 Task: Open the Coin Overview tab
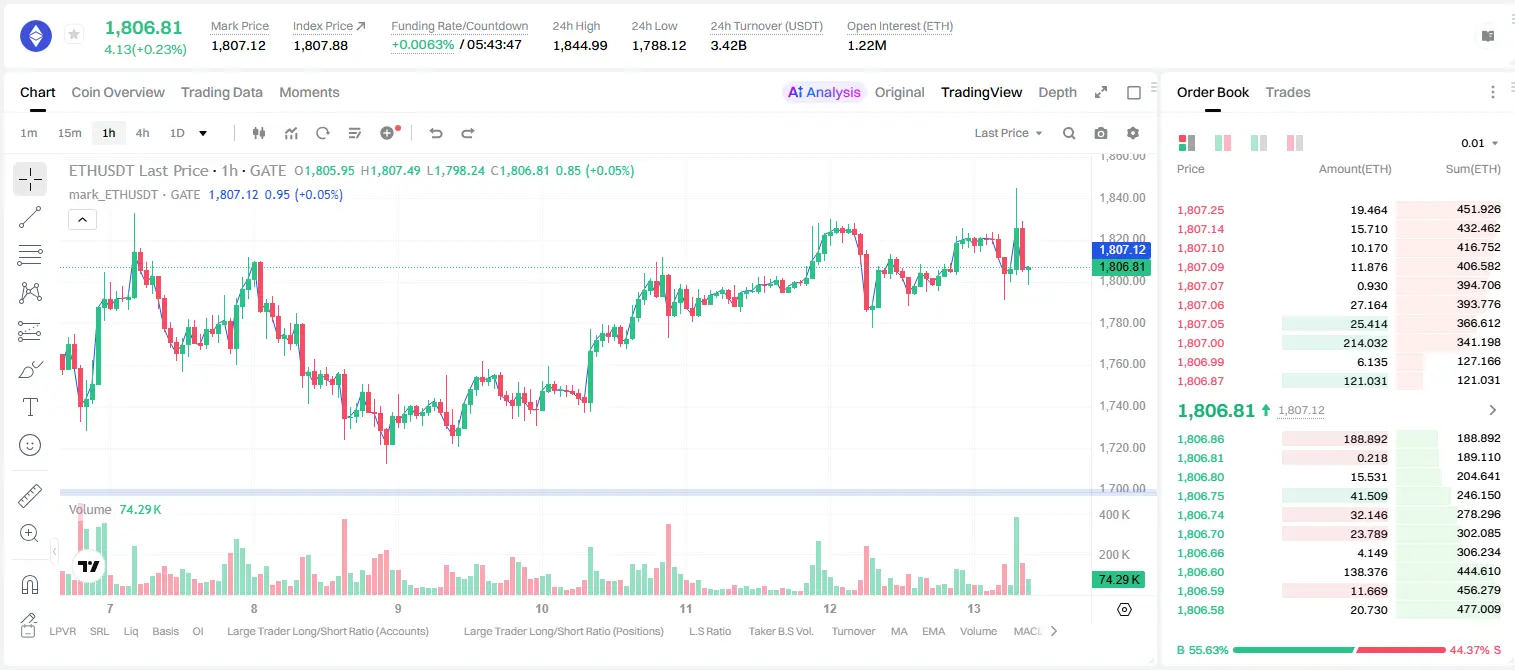tap(118, 92)
